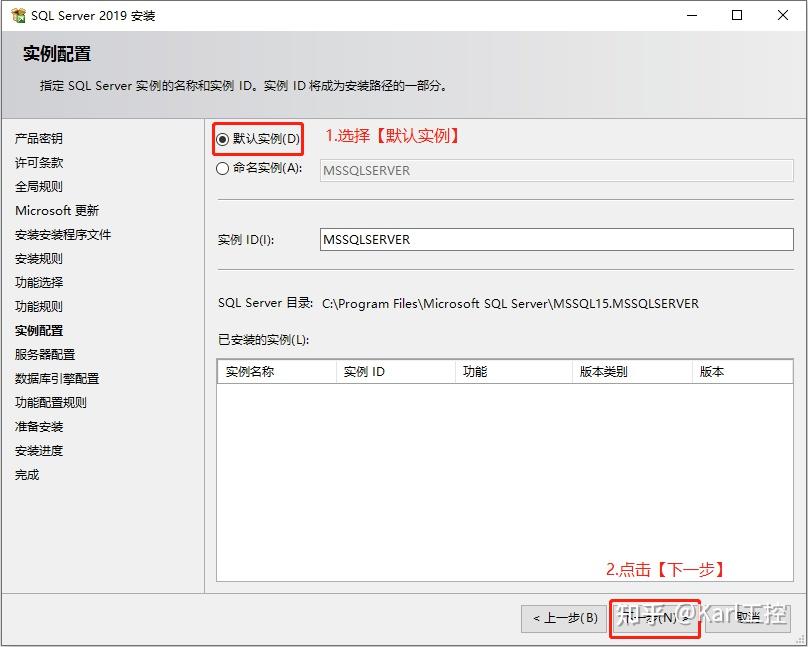Click the 已安装的实例(L) label

pos(263,340)
